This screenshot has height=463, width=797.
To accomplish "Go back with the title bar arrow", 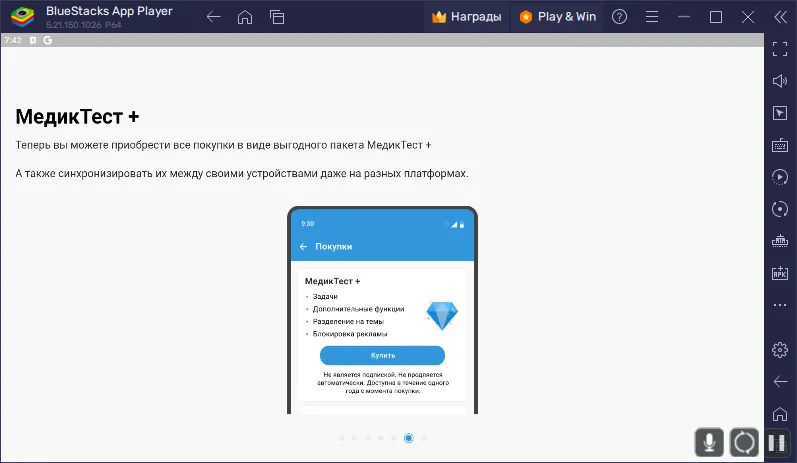I will tap(213, 17).
